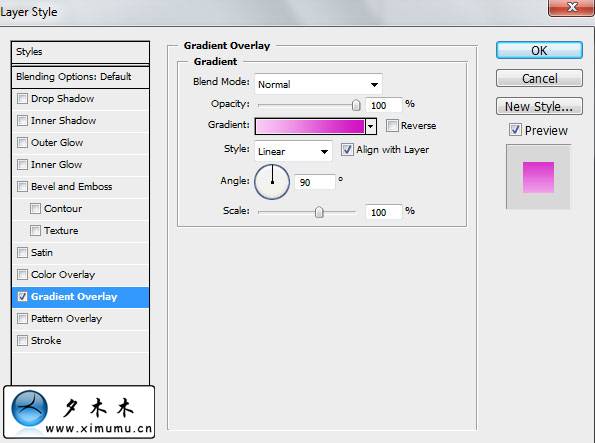The width and height of the screenshot is (595, 443).
Task: Click the gradient preview thumbnail square
Action: 538,177
